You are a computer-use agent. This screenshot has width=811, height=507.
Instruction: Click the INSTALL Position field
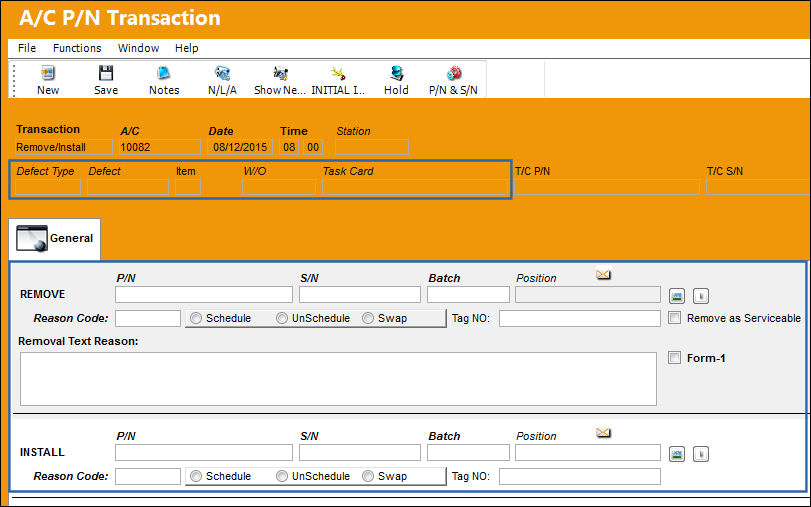588,453
